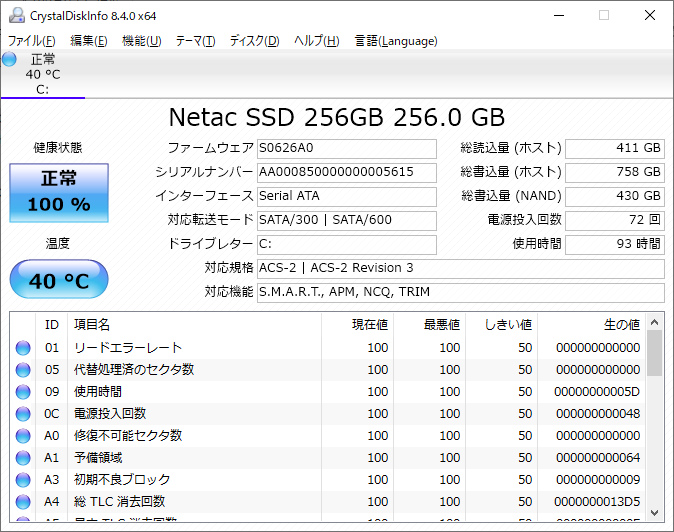
Task: Click the シリアルナンバー value field
Action: click(x=346, y=172)
